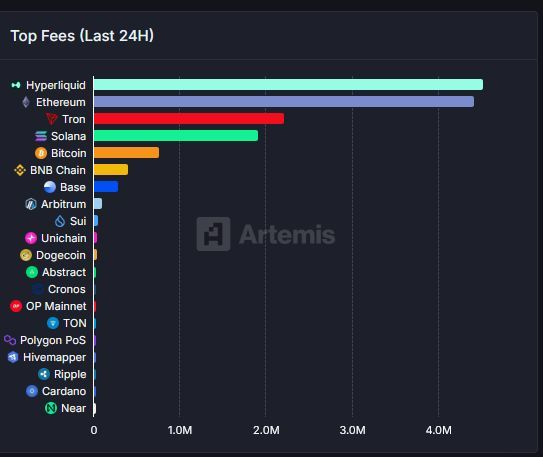Viewport: 543px width, 457px height.
Task: Click the blue TON icon
Action: click(x=53, y=323)
